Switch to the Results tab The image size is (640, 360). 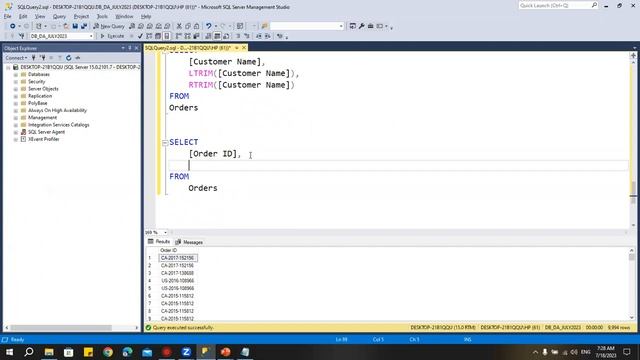coord(159,242)
